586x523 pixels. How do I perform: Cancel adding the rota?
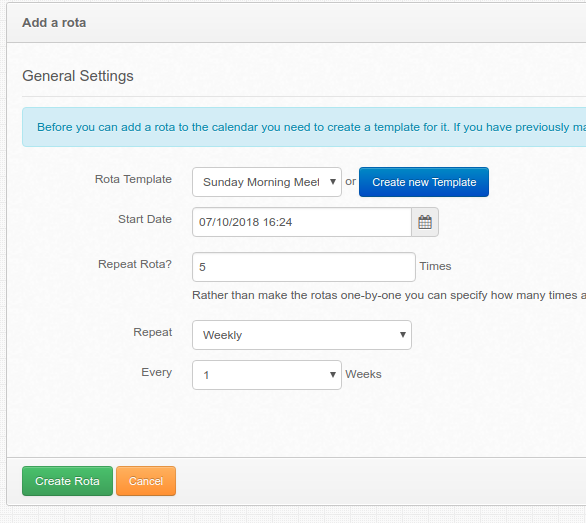[x=146, y=481]
